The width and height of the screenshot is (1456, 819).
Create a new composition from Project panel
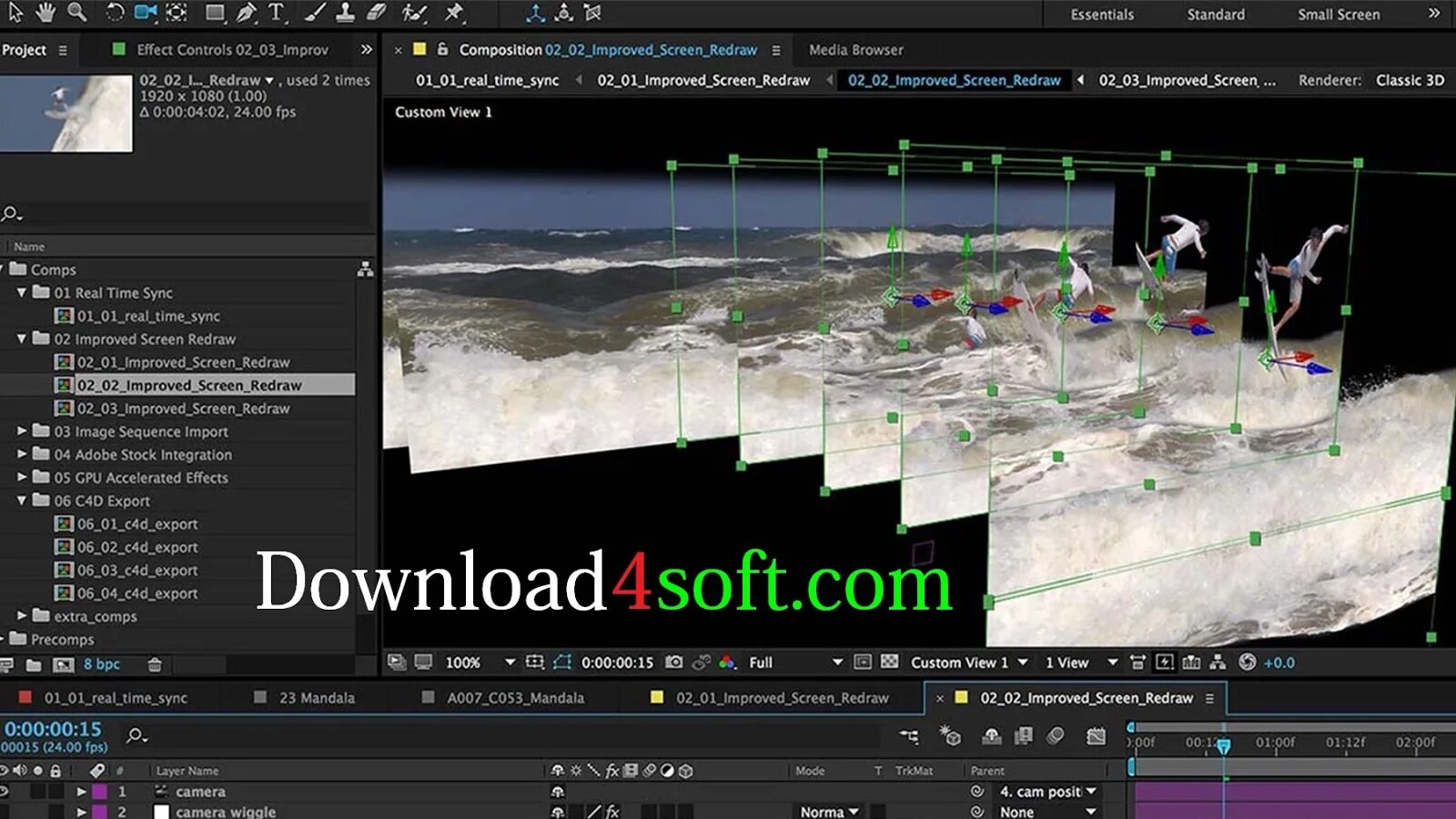pyautogui.click(x=63, y=664)
